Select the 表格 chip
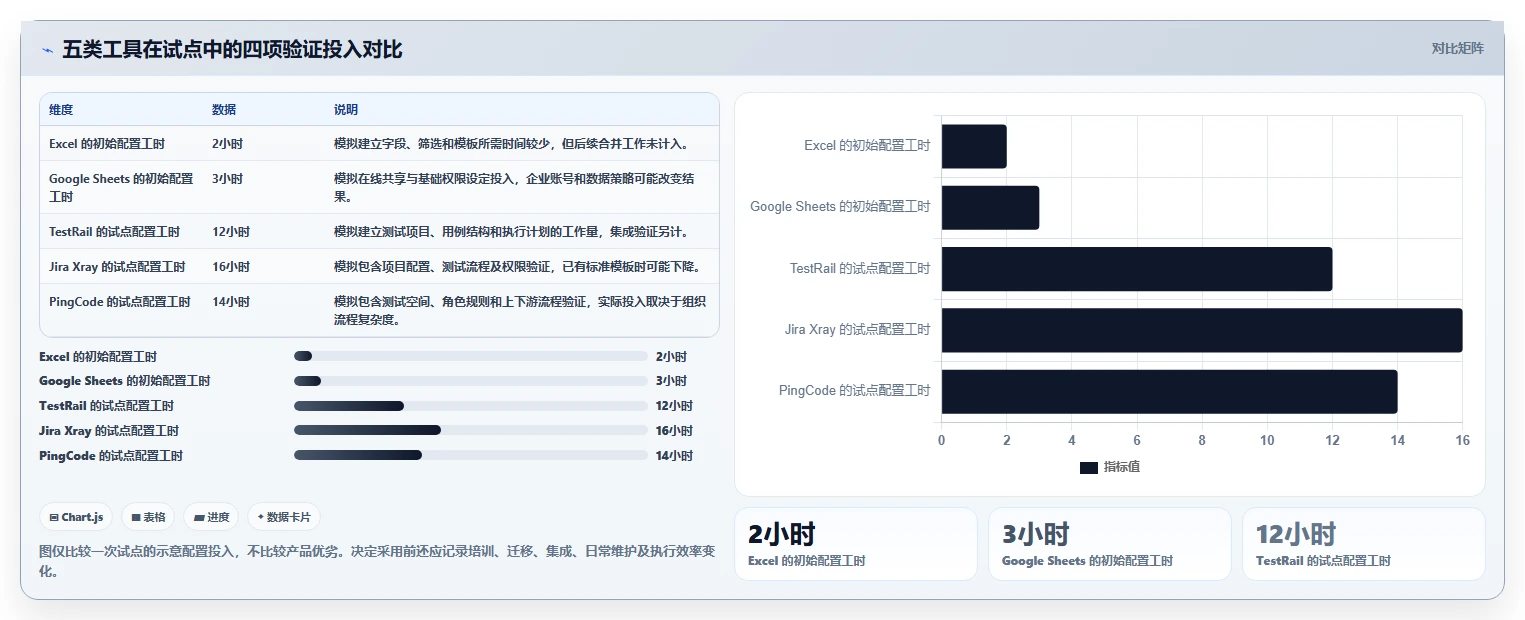1525x620 pixels. tap(148, 517)
